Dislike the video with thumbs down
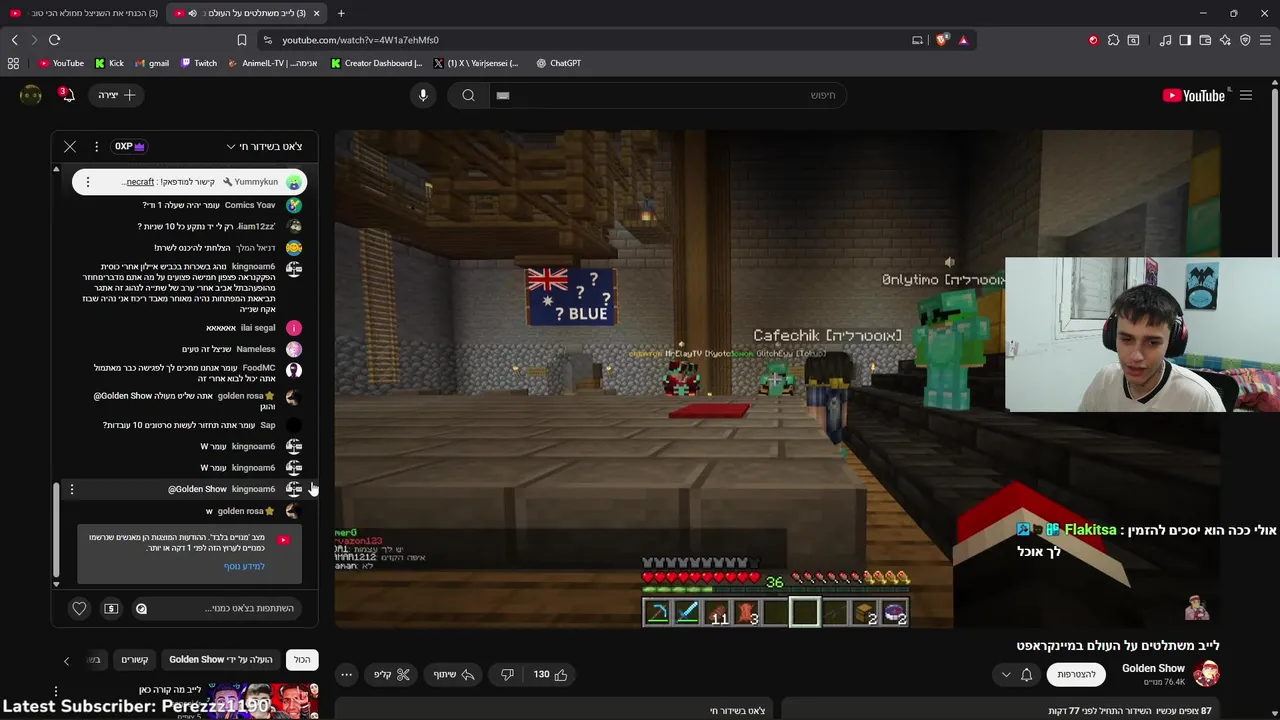The width and height of the screenshot is (1280, 720). [507, 674]
